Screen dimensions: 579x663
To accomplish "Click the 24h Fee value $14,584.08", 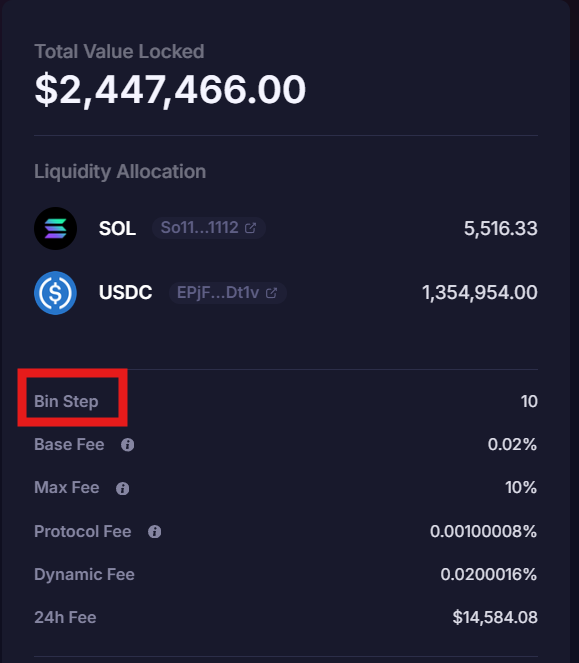I will pyautogui.click(x=495, y=617).
